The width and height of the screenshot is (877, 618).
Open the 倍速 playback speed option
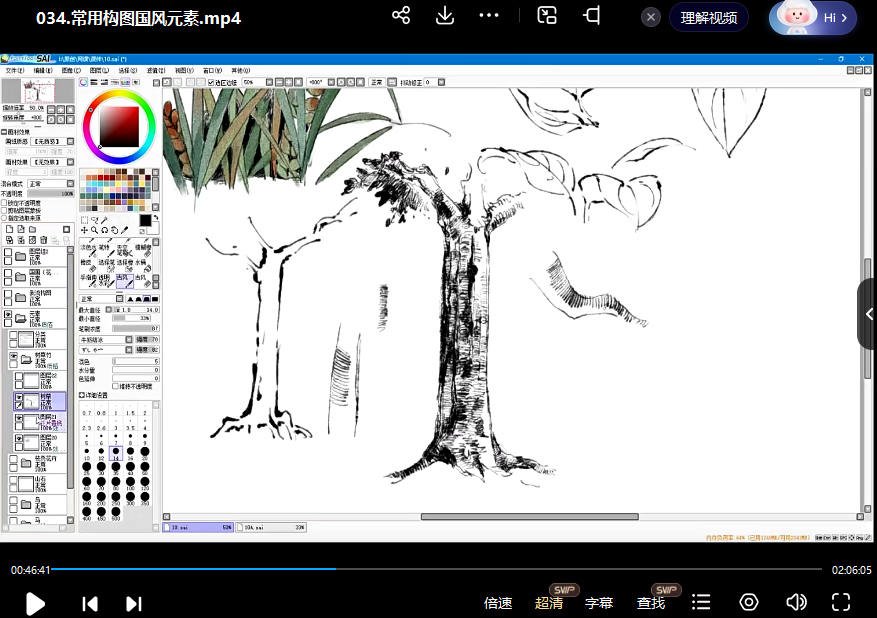[x=498, y=603]
